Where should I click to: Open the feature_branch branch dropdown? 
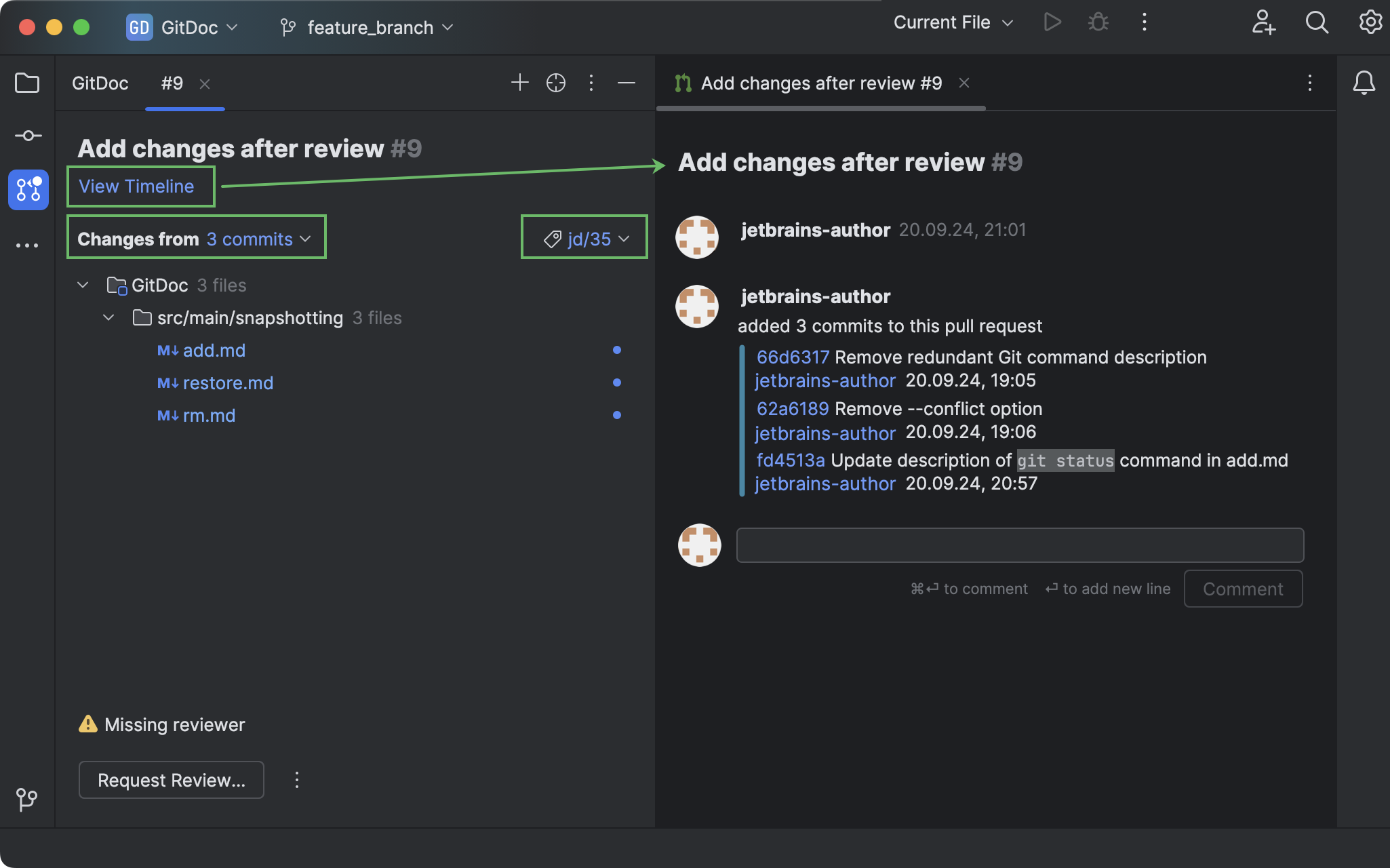pyautogui.click(x=365, y=28)
